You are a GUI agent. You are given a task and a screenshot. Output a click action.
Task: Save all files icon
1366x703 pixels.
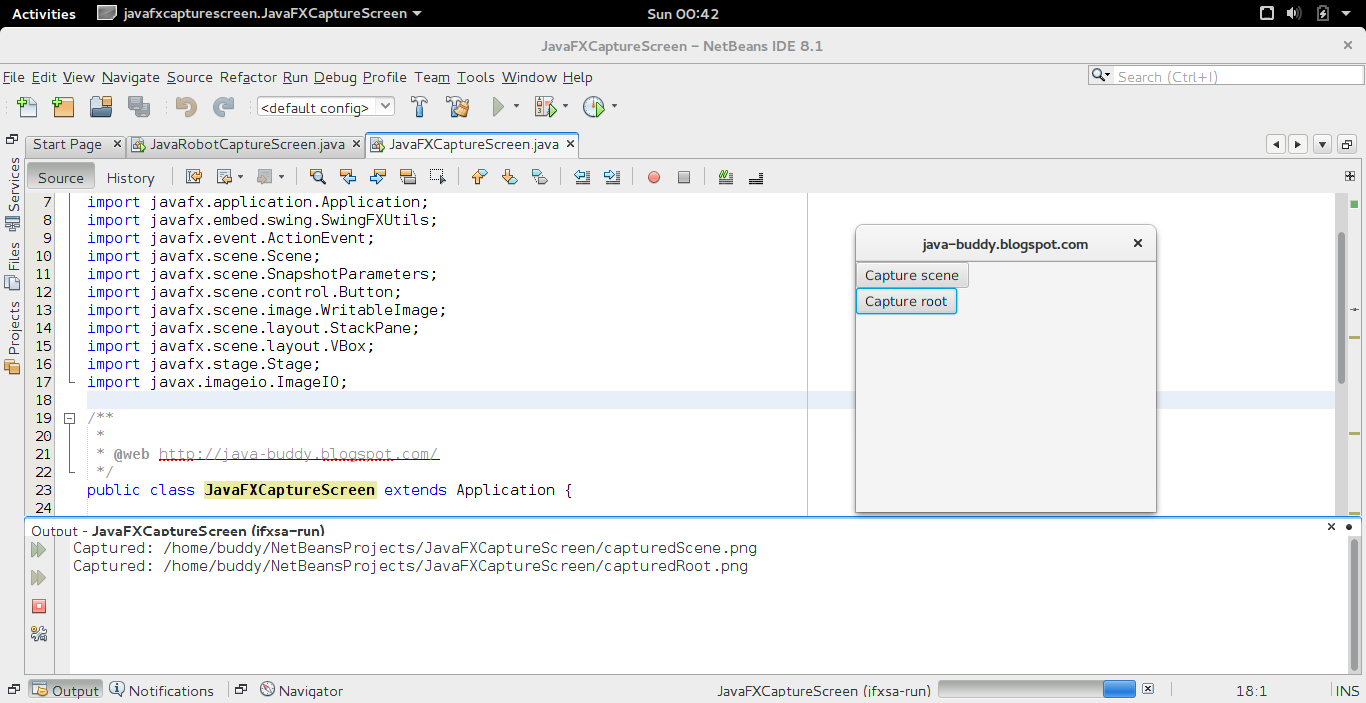[x=138, y=106]
